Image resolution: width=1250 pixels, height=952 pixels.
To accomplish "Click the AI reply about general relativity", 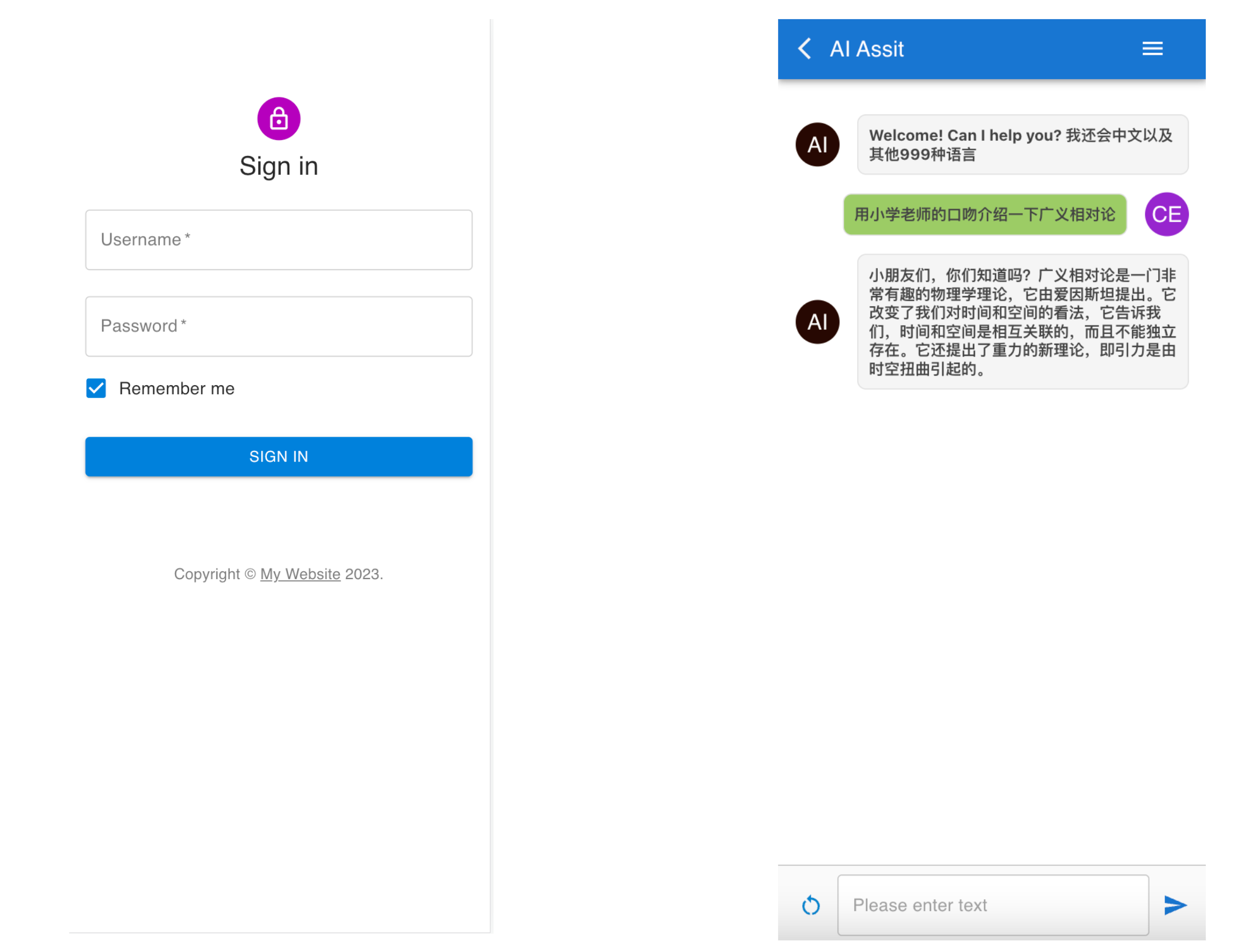I will 1022,322.
